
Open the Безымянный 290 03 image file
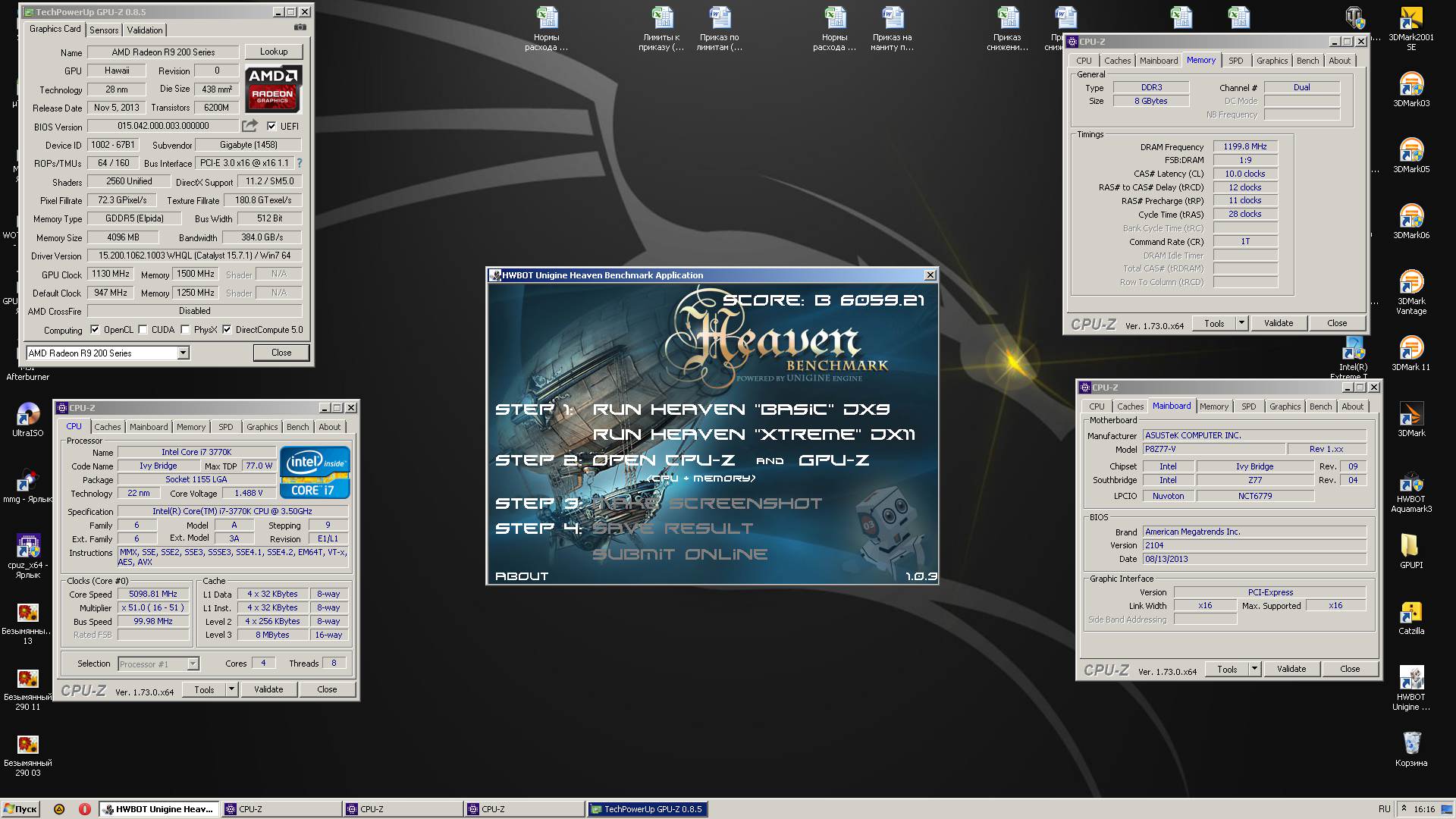[28, 755]
